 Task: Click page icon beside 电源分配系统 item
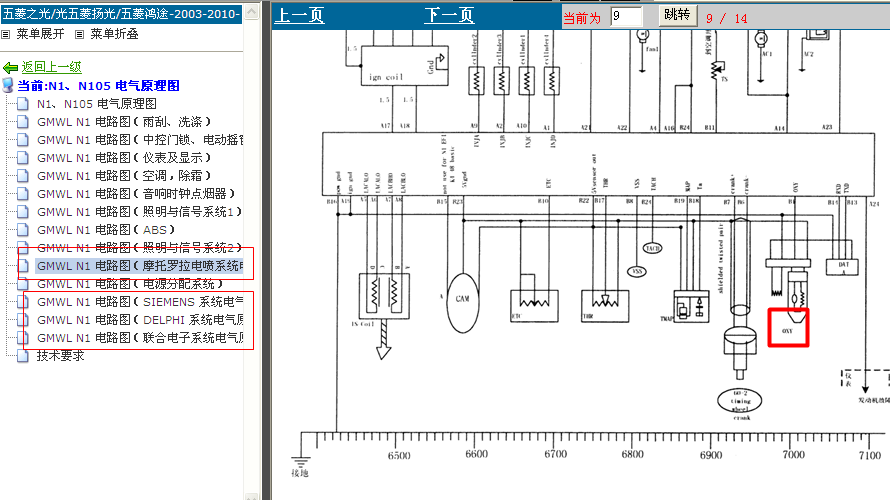(23, 284)
